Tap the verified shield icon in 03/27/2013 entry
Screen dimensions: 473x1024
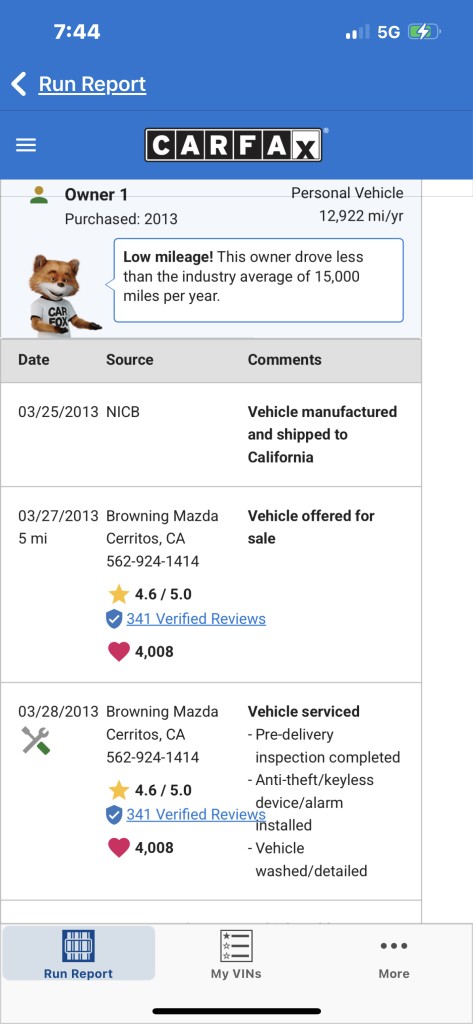pyautogui.click(x=114, y=619)
